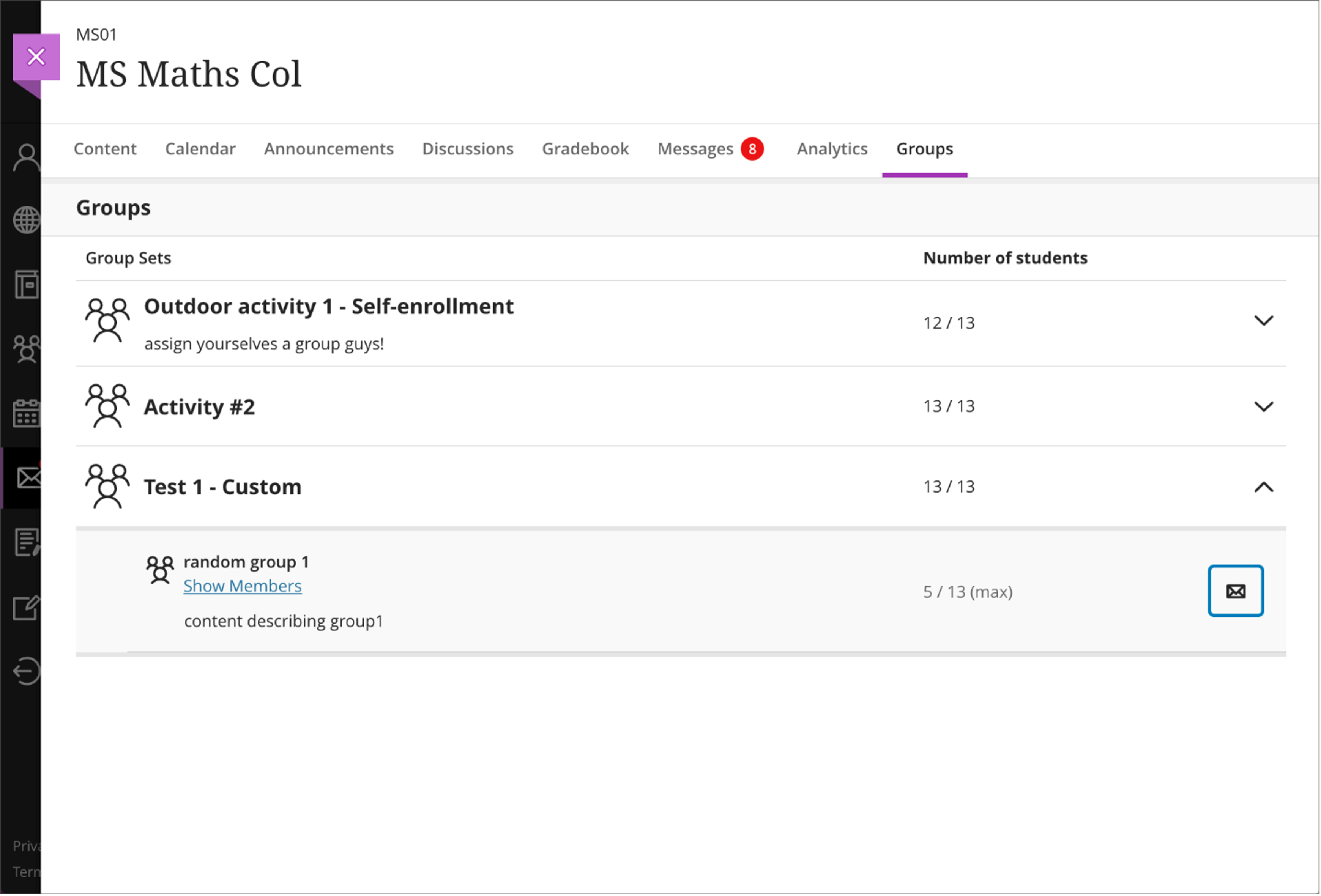Select the Announcements tab
This screenshot has width=1321, height=896.
[329, 149]
